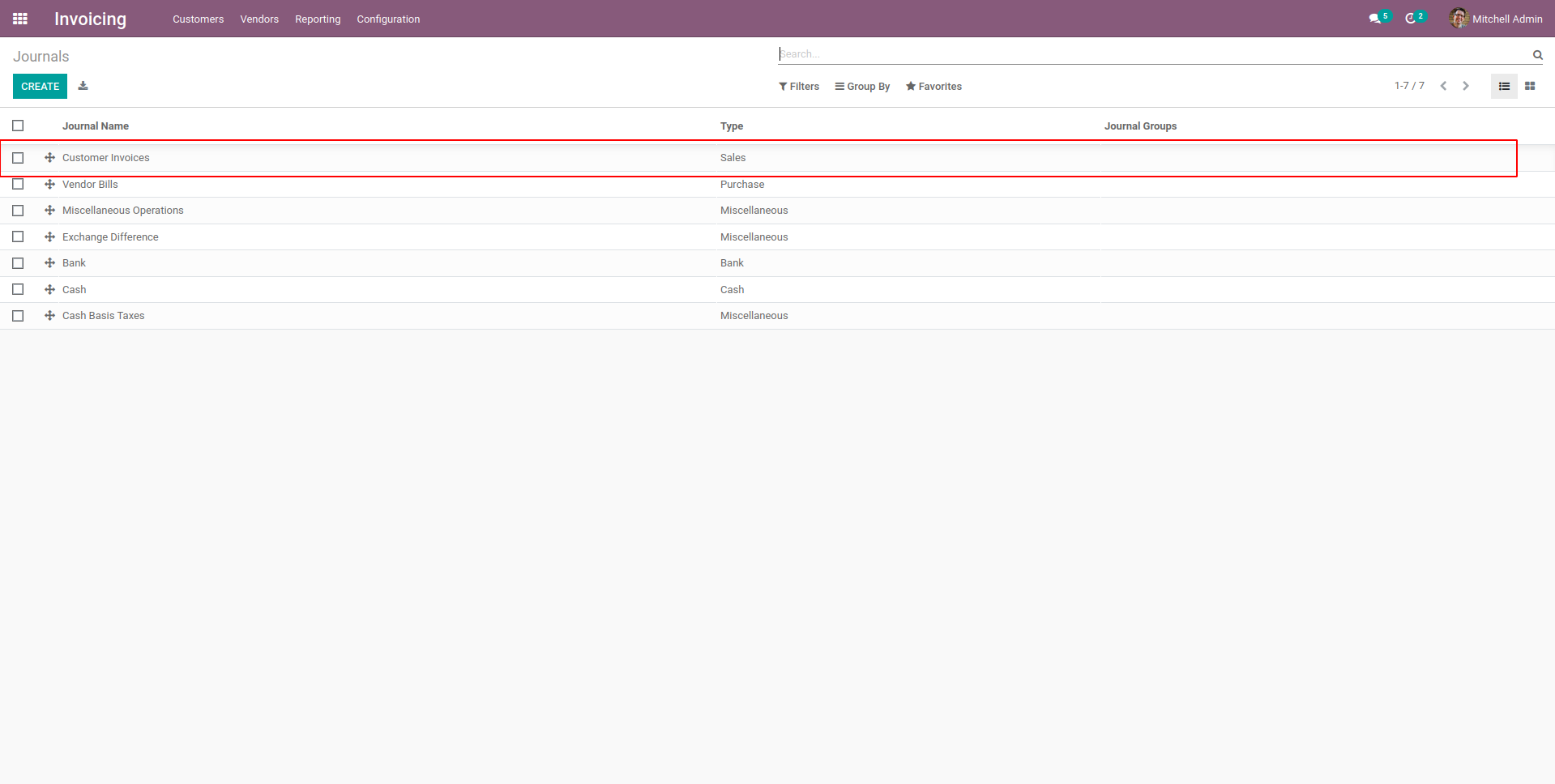Click the Cash type cell
Viewport: 1555px width, 784px height.
(732, 290)
